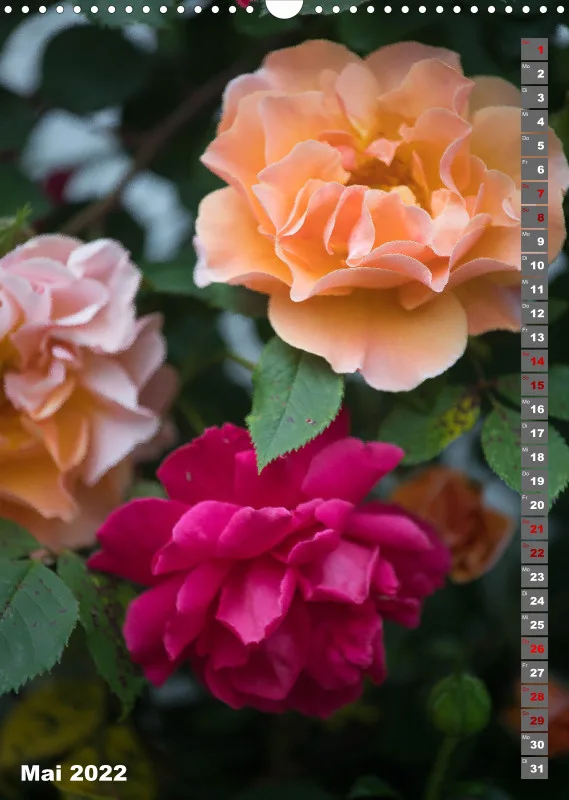
Task: Click the day 13 cell
Action: pos(534,337)
